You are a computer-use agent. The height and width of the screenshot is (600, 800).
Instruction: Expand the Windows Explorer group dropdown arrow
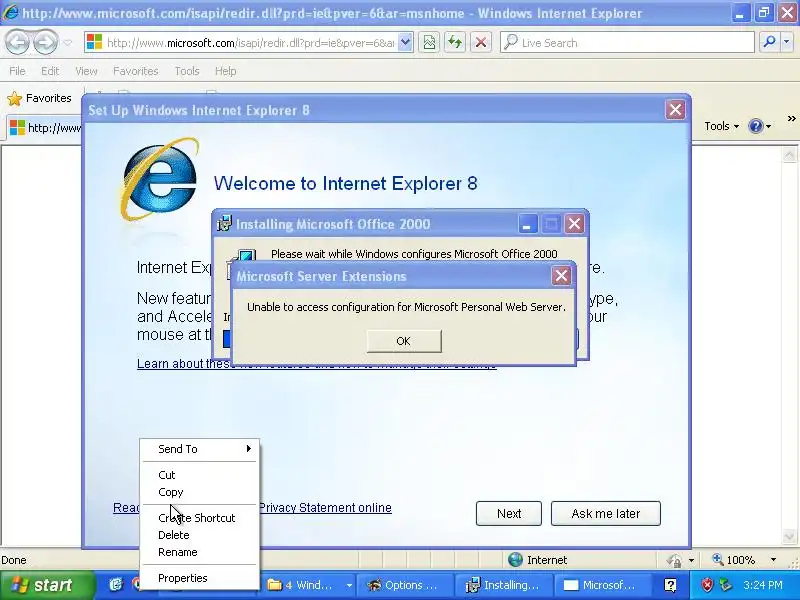(x=349, y=585)
